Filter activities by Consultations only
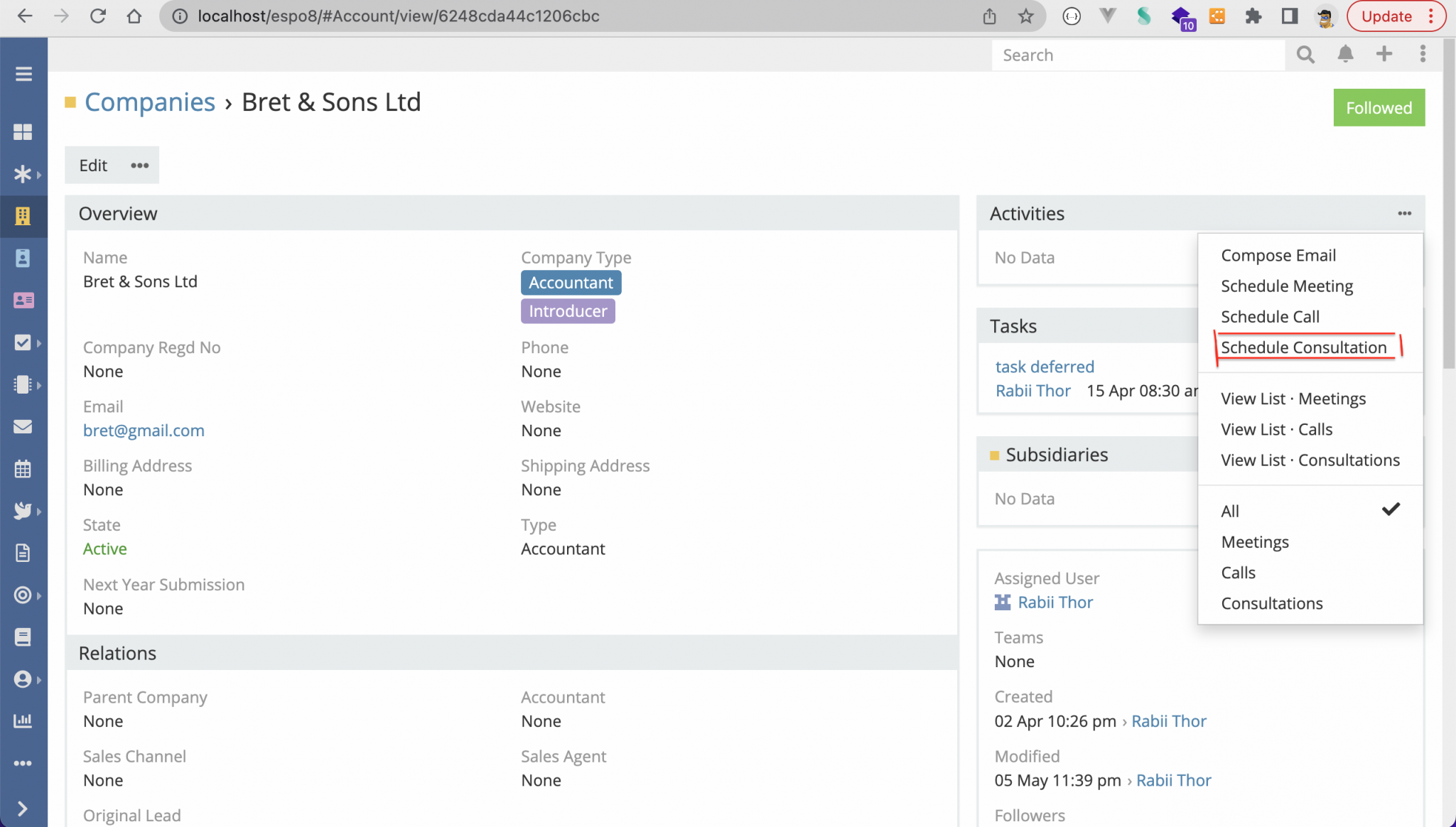The image size is (1456, 827). 1271,603
